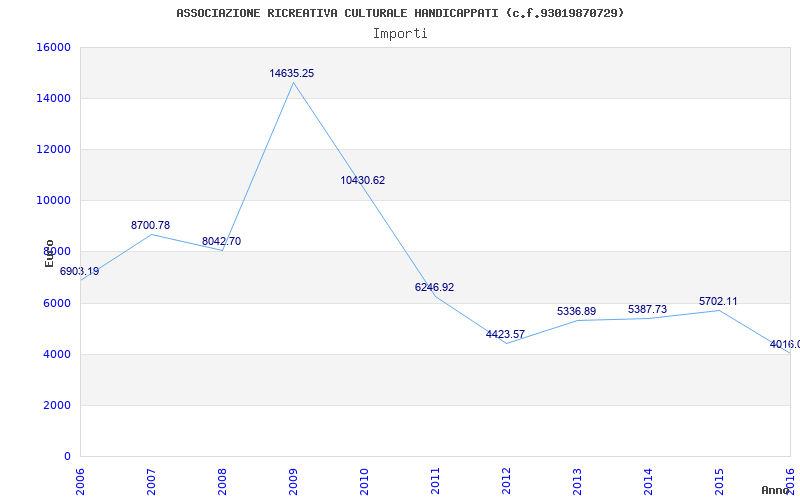Image resolution: width=800 pixels, height=500 pixels.
Task: Click the 4000 y-axis label
Action: pos(57,355)
